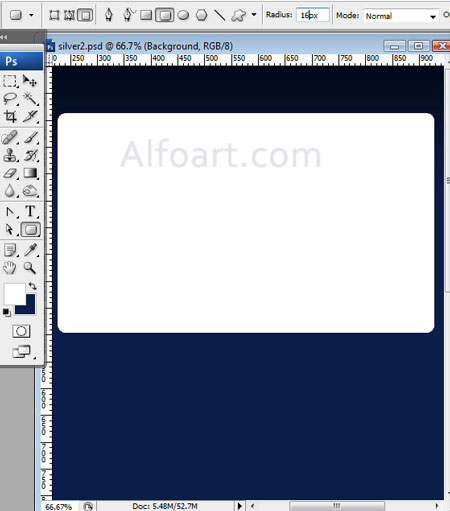
Task: Choose Polygon shape in options bar
Action: 202,15
